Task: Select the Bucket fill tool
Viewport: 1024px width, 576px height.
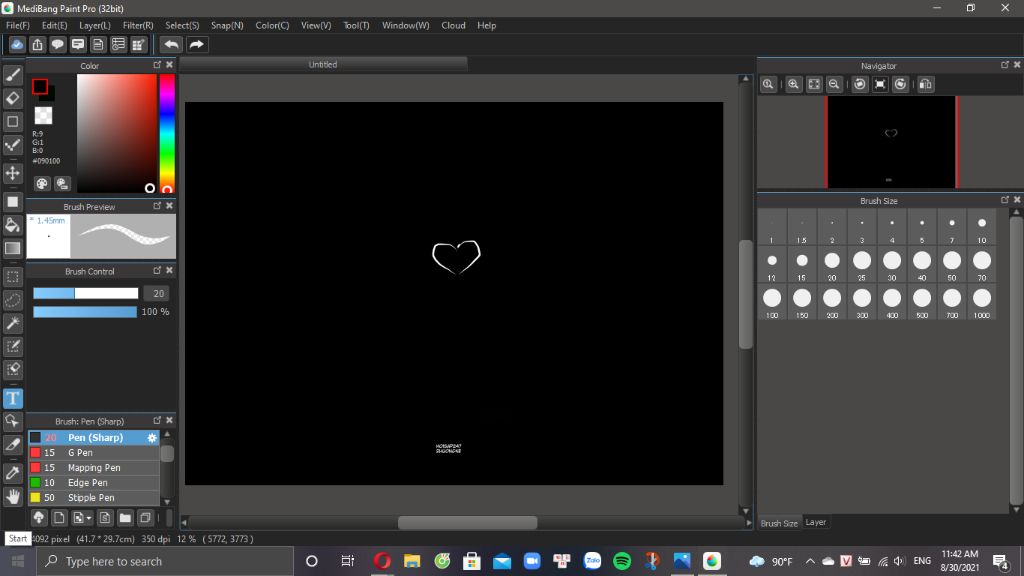Action: (12, 225)
